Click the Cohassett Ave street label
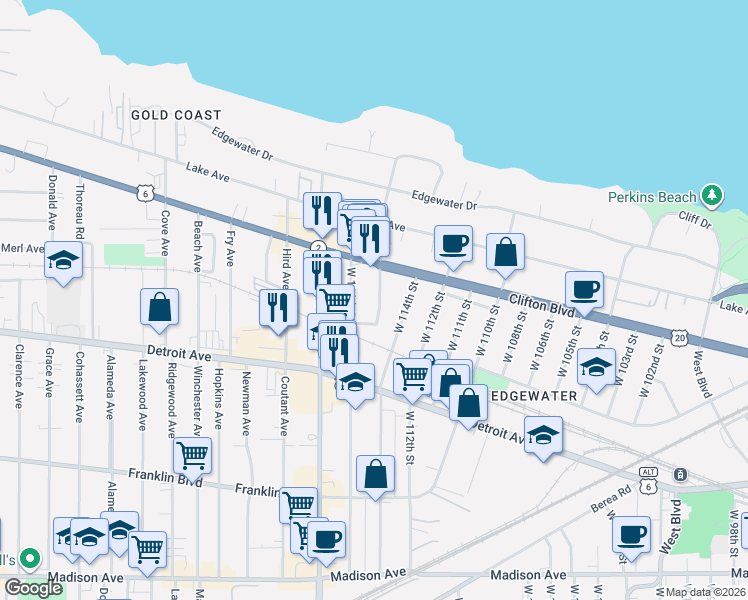 (80, 387)
